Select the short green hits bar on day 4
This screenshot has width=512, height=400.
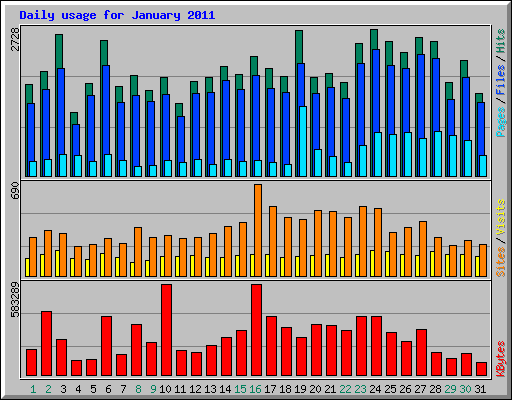(x=74, y=118)
